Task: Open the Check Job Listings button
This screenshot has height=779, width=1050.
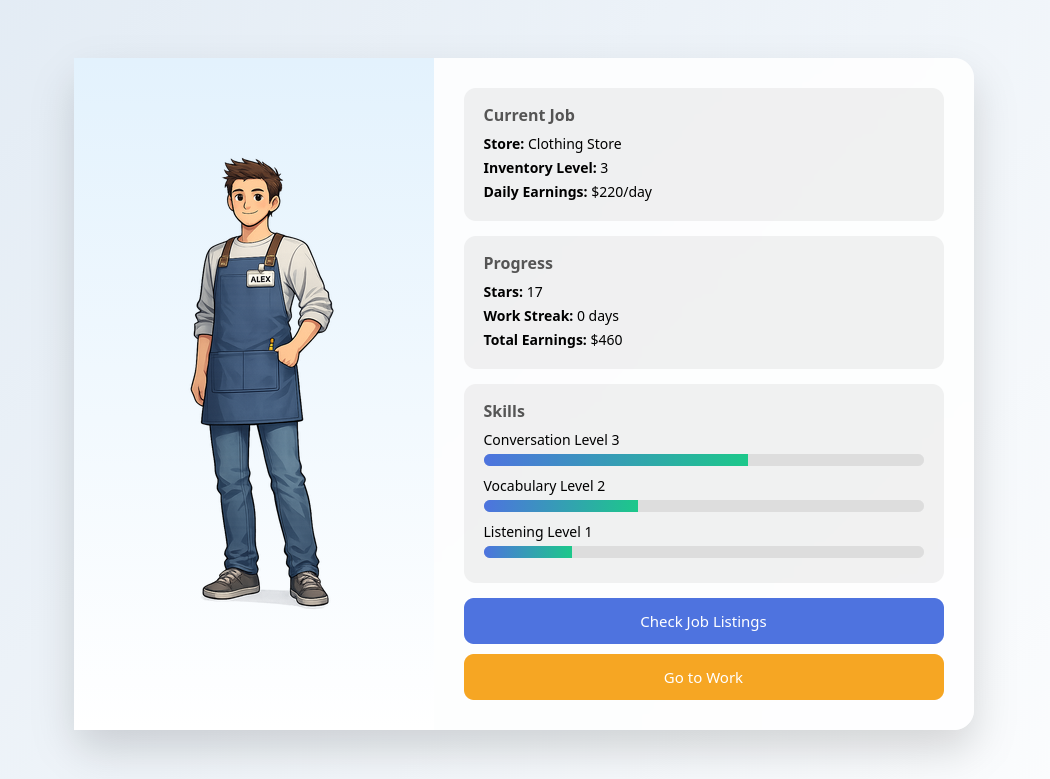Action: (703, 621)
